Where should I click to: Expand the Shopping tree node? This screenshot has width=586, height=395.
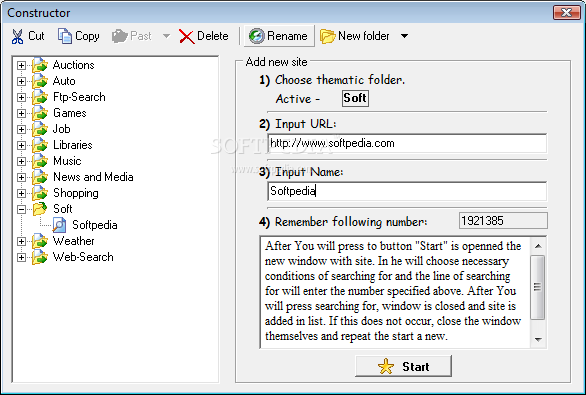pyautogui.click(x=21, y=194)
